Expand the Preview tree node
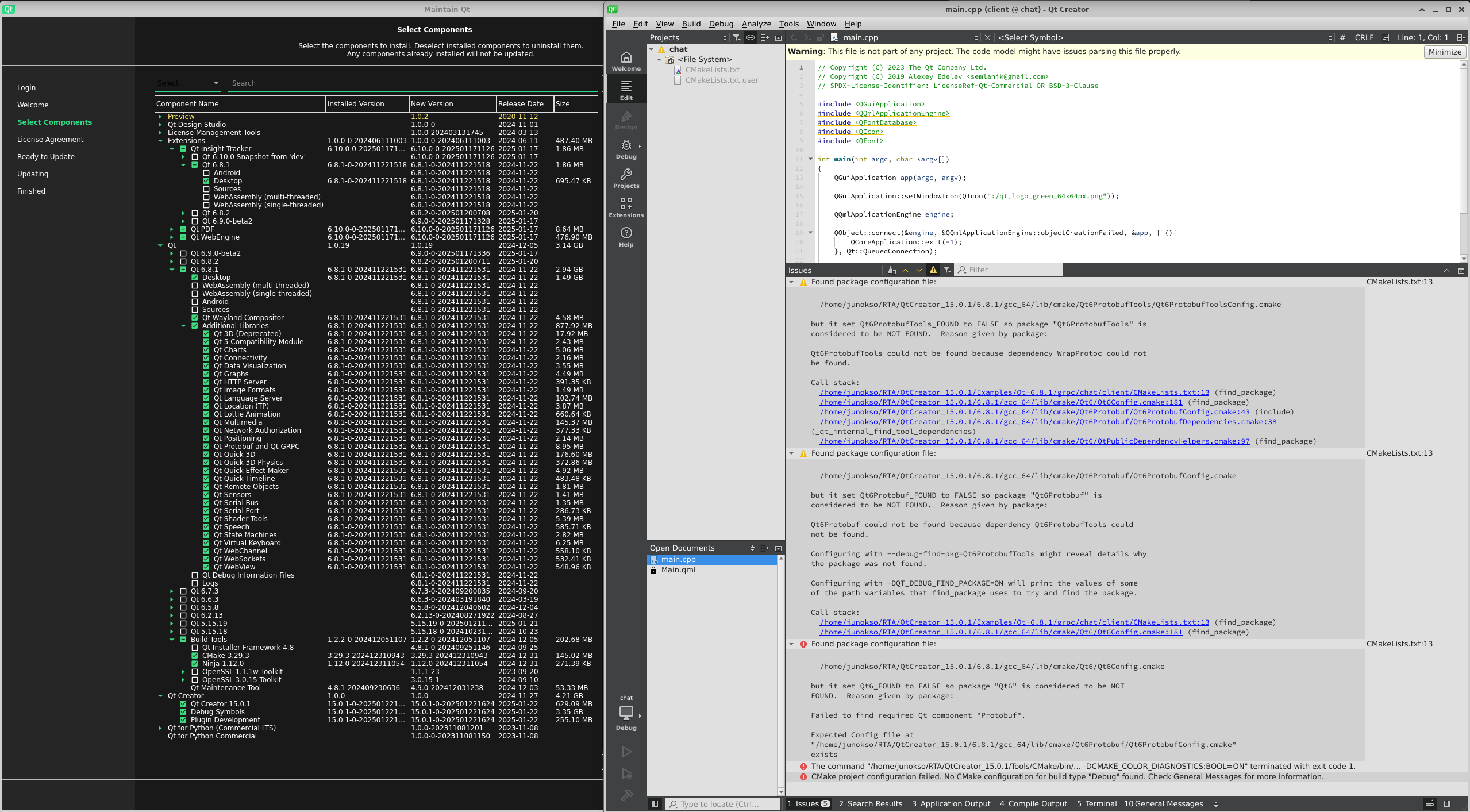Viewport: 1470px width, 812px height. pyautogui.click(x=160, y=117)
